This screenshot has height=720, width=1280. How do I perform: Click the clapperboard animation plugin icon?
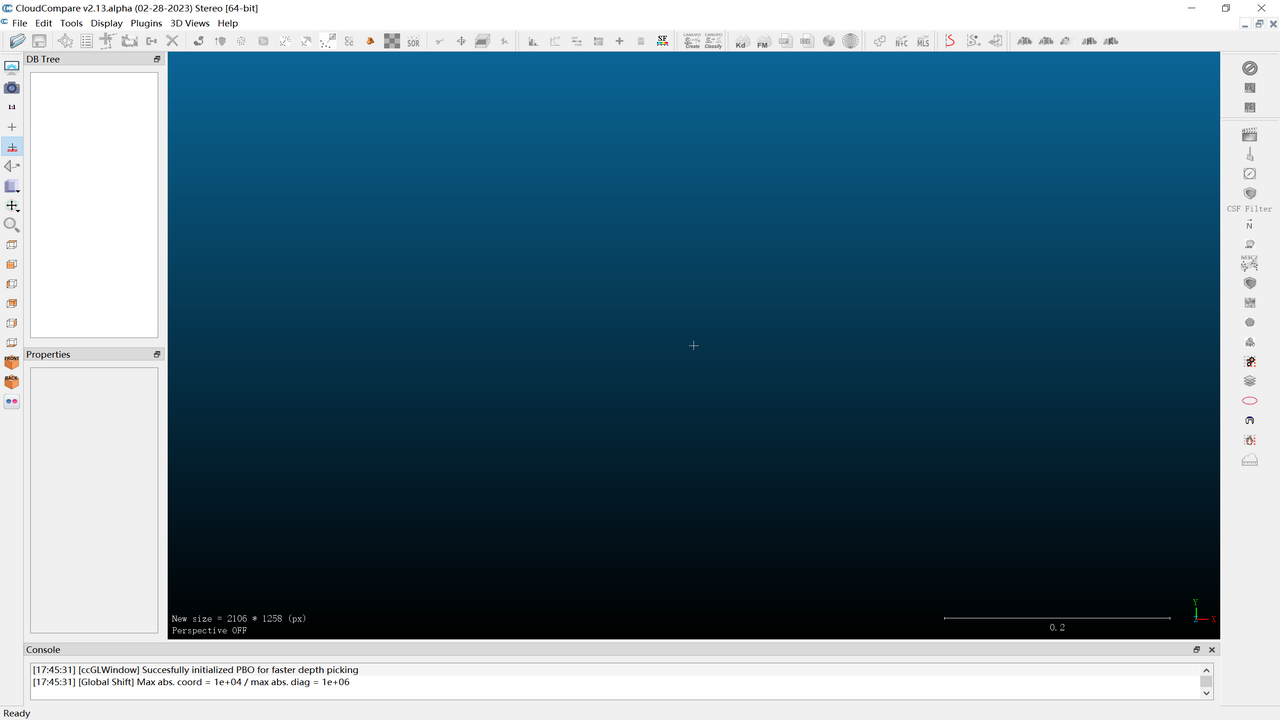[x=1249, y=134]
